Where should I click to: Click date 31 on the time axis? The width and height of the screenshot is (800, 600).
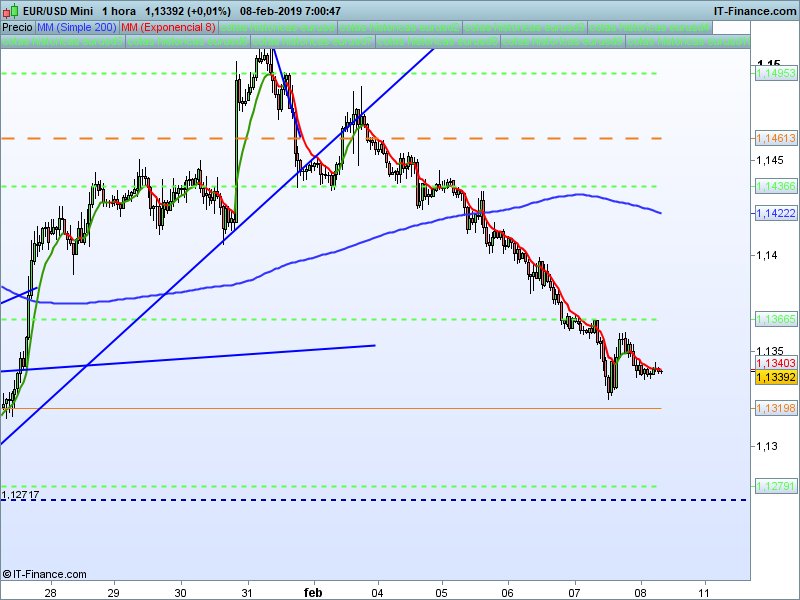pyautogui.click(x=247, y=591)
